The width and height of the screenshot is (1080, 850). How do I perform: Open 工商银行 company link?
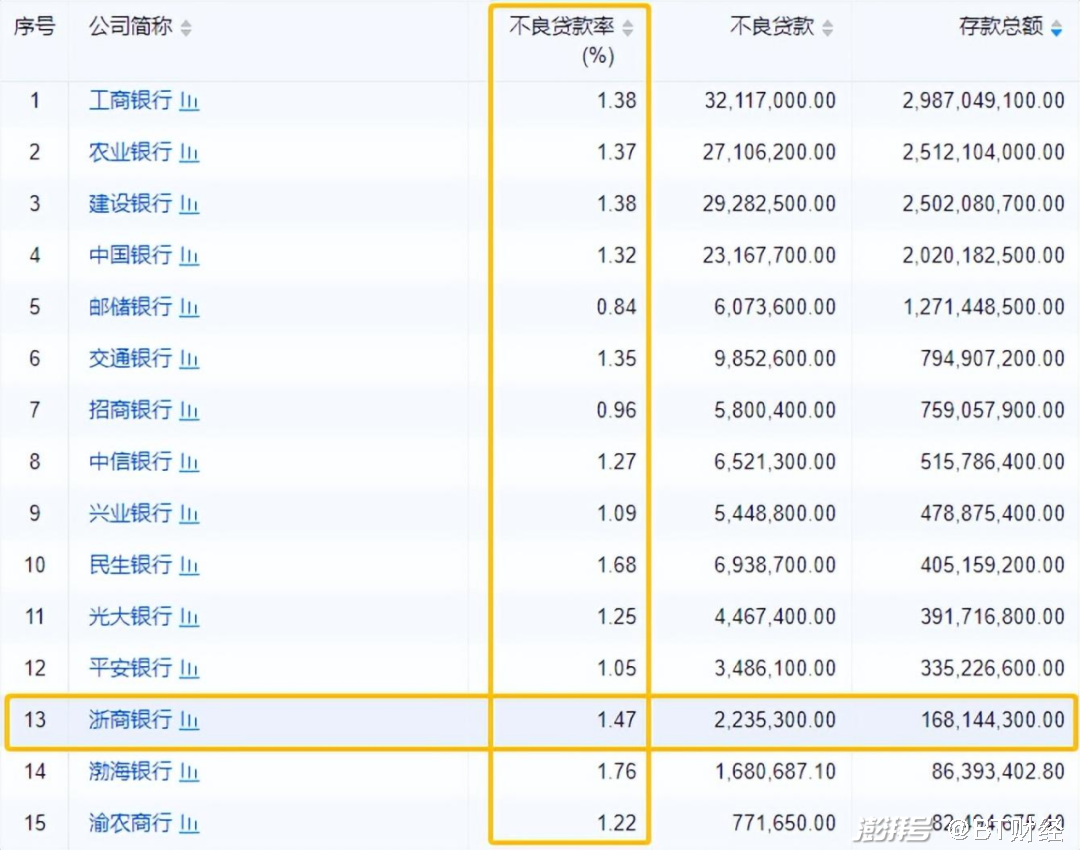130,101
